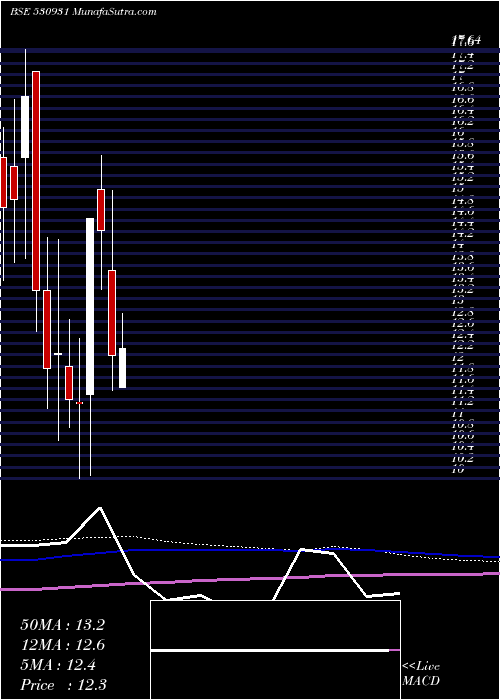Click the <<Live MACD label
Screen dimensions: 500x700
point(421,673)
